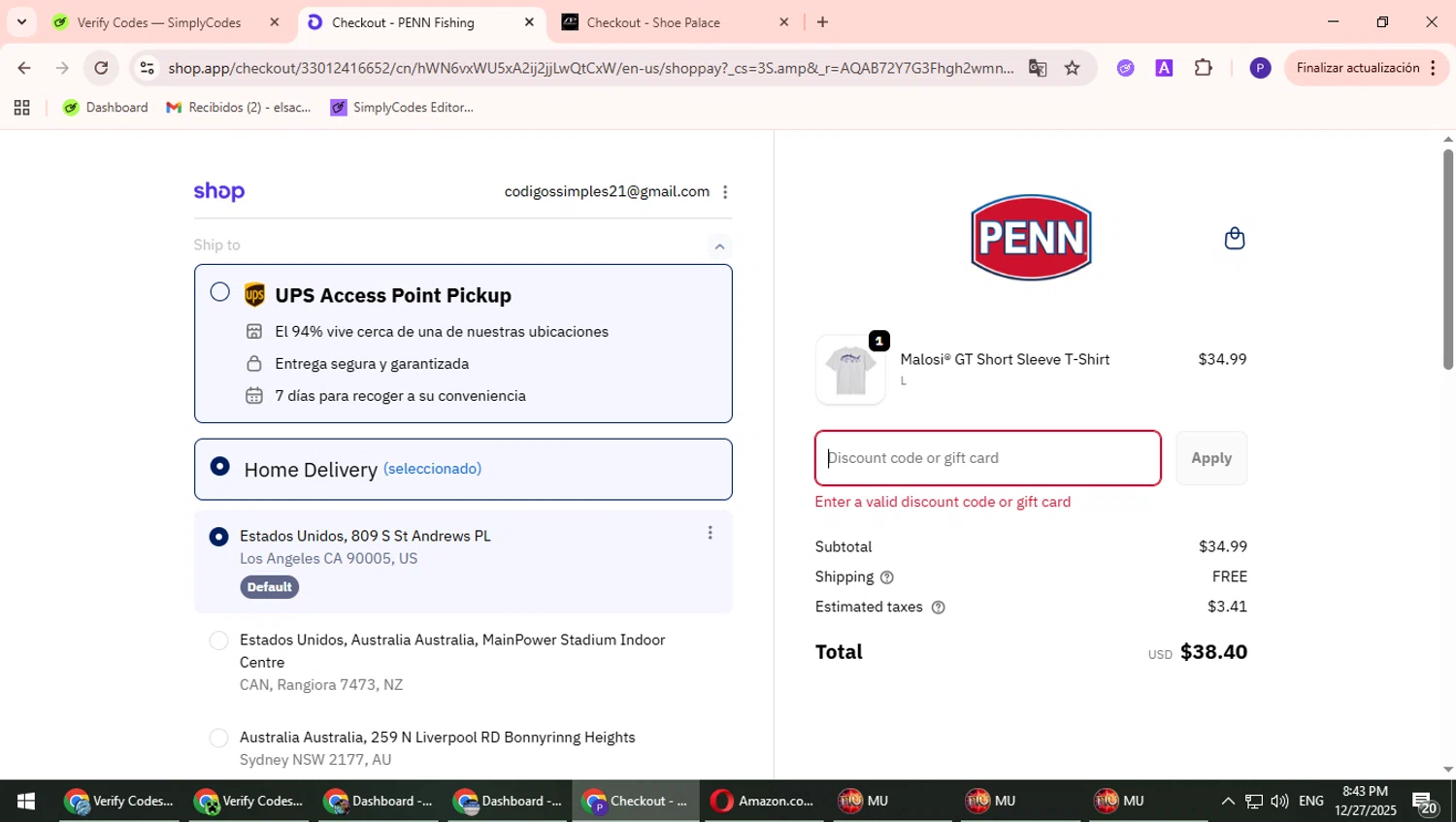Open the second Verify Codes taskbar window
Image resolution: width=1456 pixels, height=822 pixels.
coord(249,801)
